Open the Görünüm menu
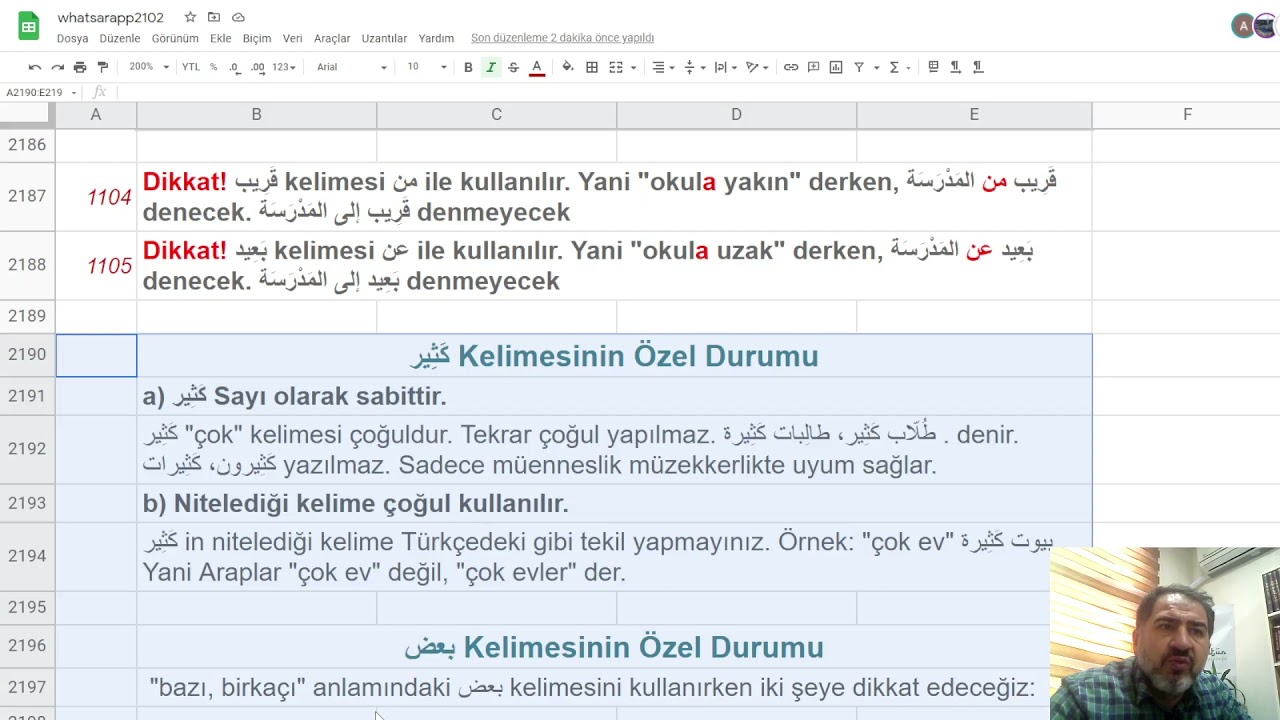 [175, 38]
